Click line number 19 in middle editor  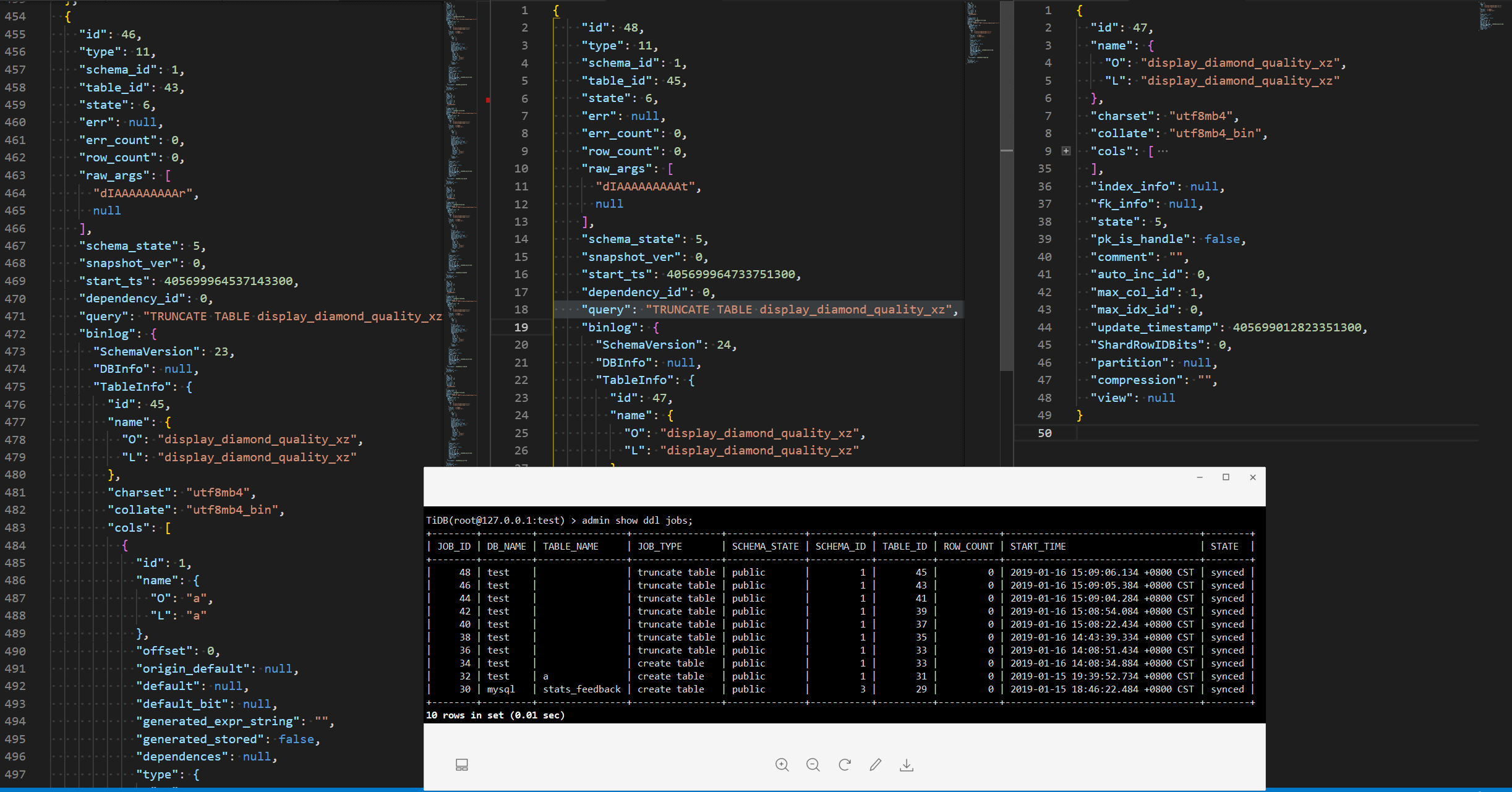click(521, 328)
